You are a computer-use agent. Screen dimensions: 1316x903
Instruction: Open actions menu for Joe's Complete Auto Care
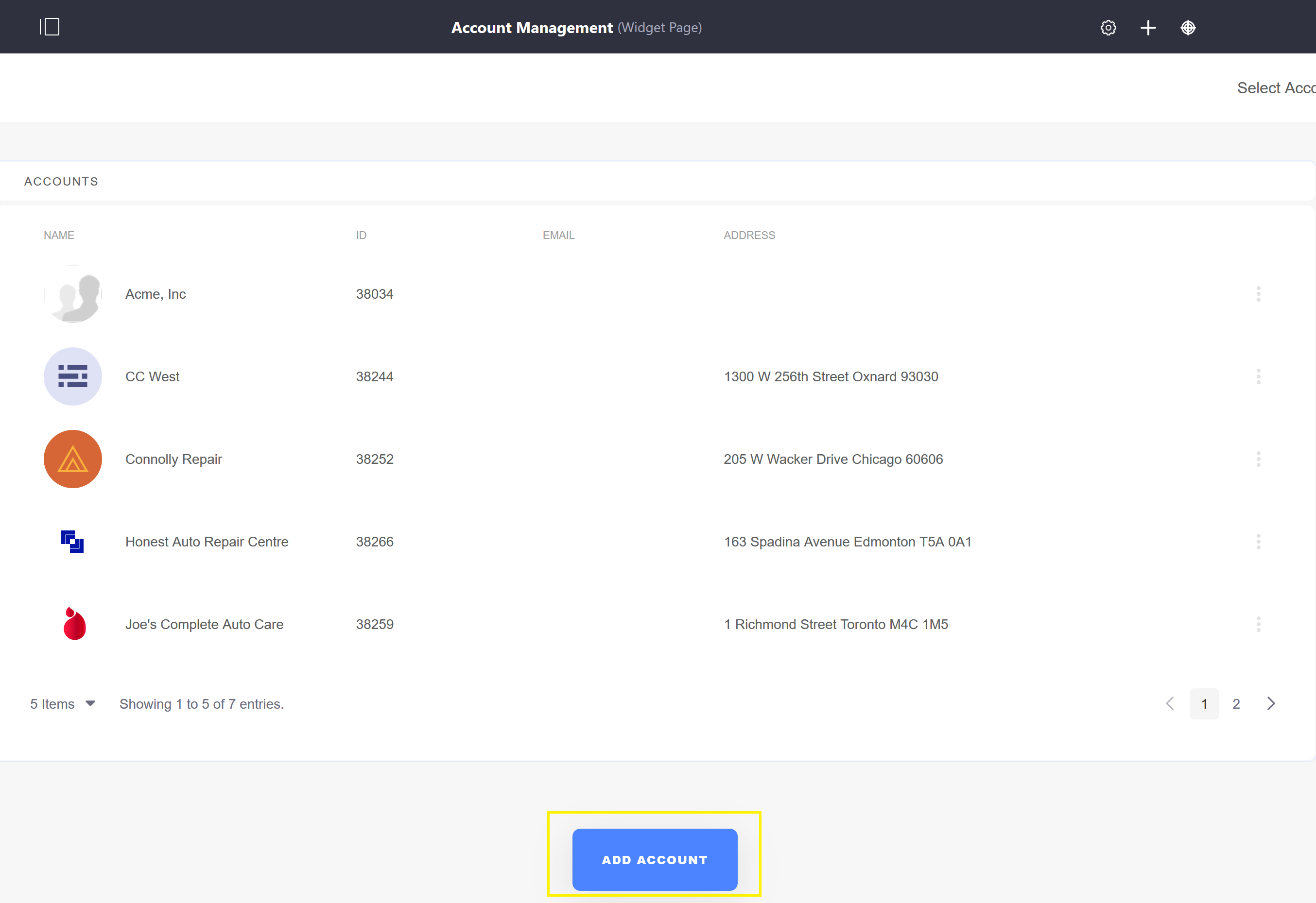click(x=1258, y=625)
